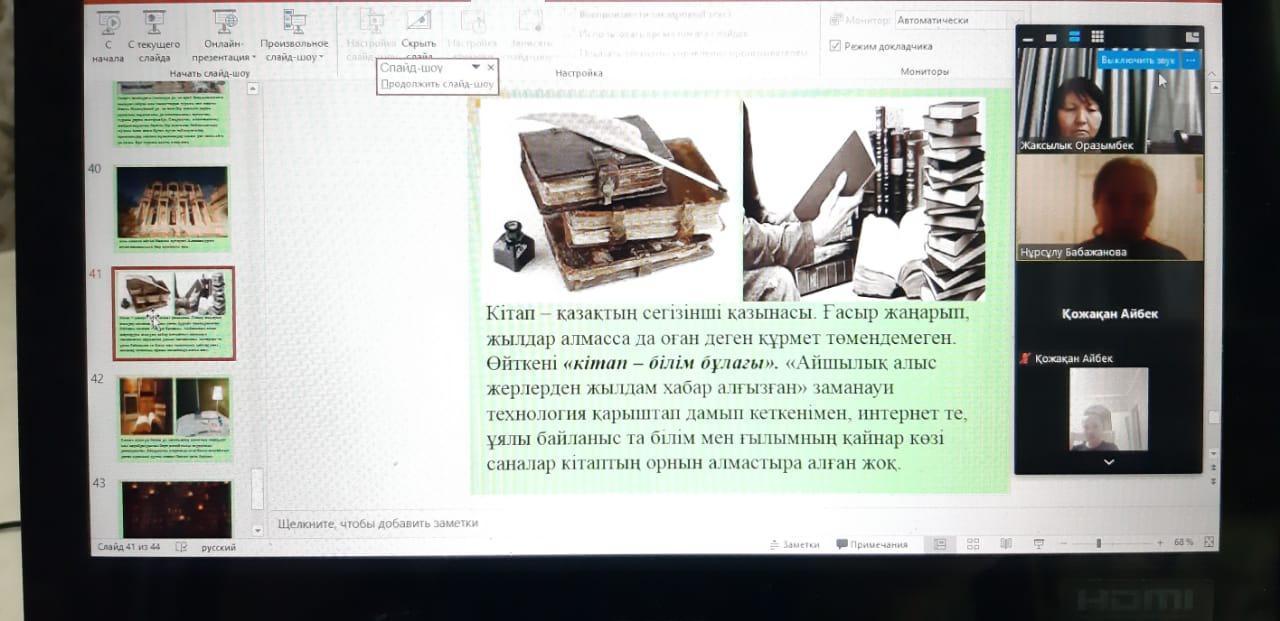The width and height of the screenshot is (1280, 621).
Task: Toggle Примечания comments pane in status bar
Action: (x=872, y=544)
